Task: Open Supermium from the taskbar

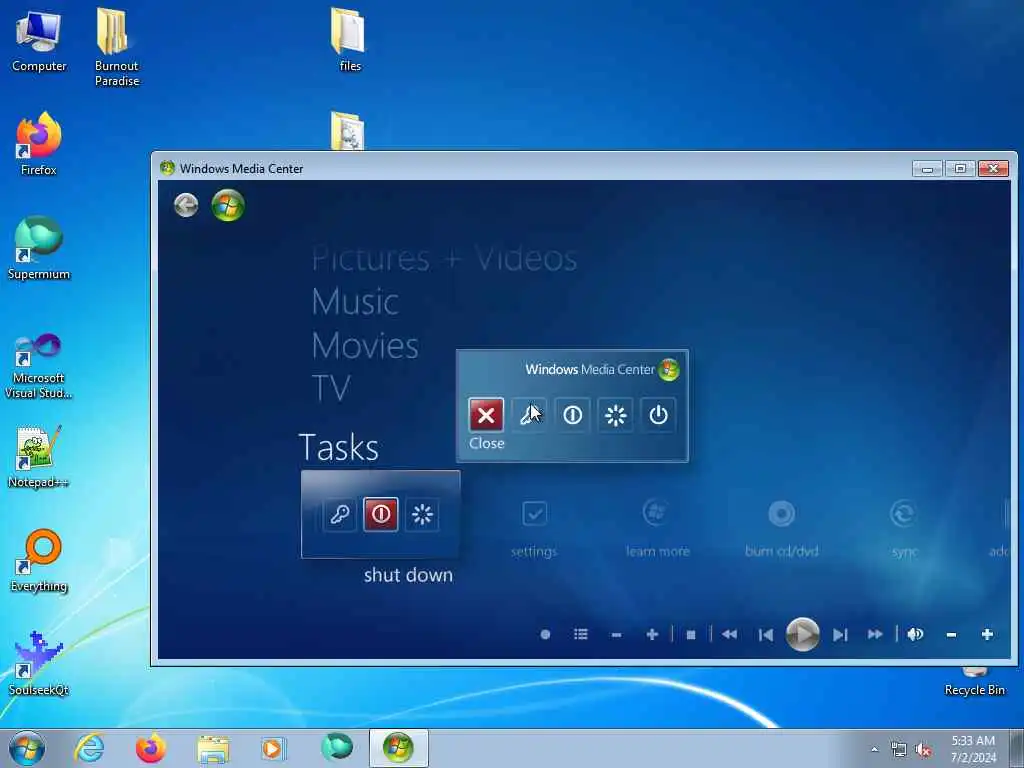Action: click(x=336, y=748)
